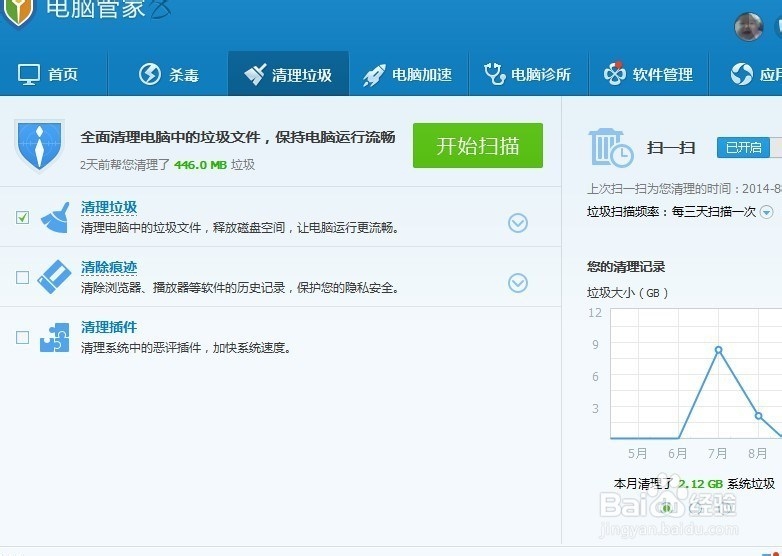
Task: Click the stethoscope icon for 电脑诊所
Action: pos(494,74)
